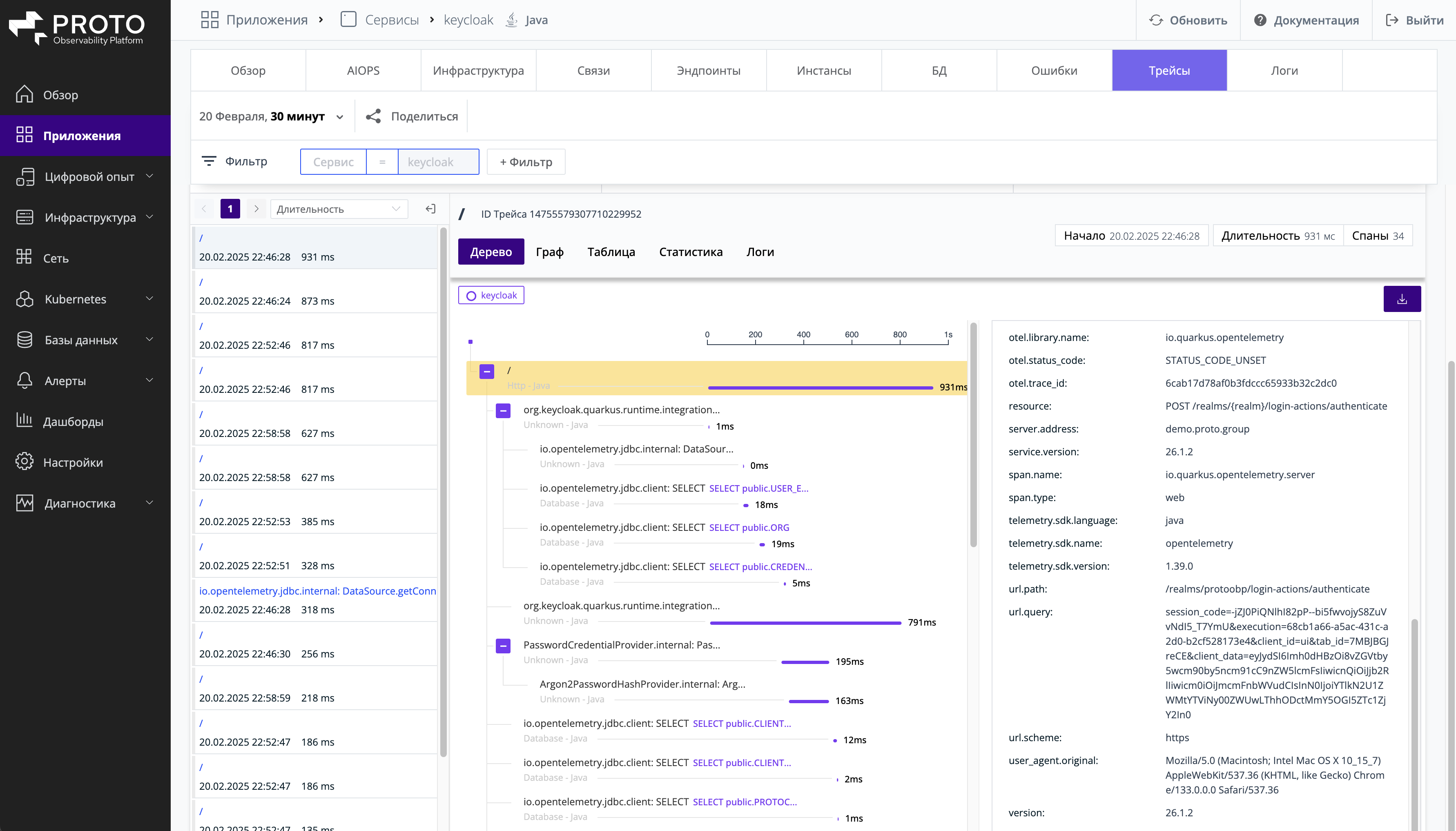
Task: Click the Сервисы breadcrumb square icon
Action: 348,20
